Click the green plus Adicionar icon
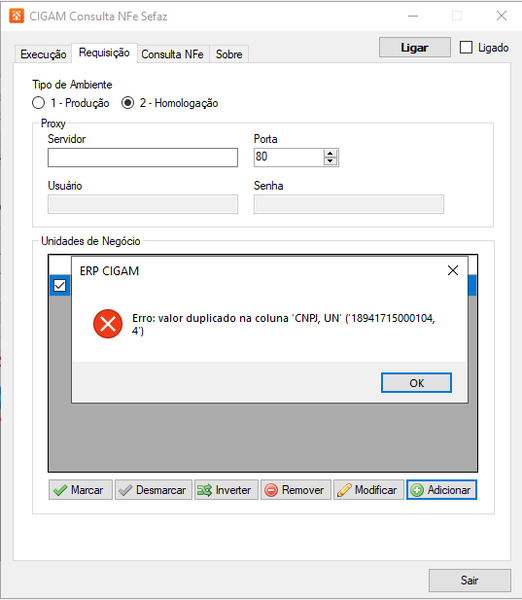 (417, 490)
